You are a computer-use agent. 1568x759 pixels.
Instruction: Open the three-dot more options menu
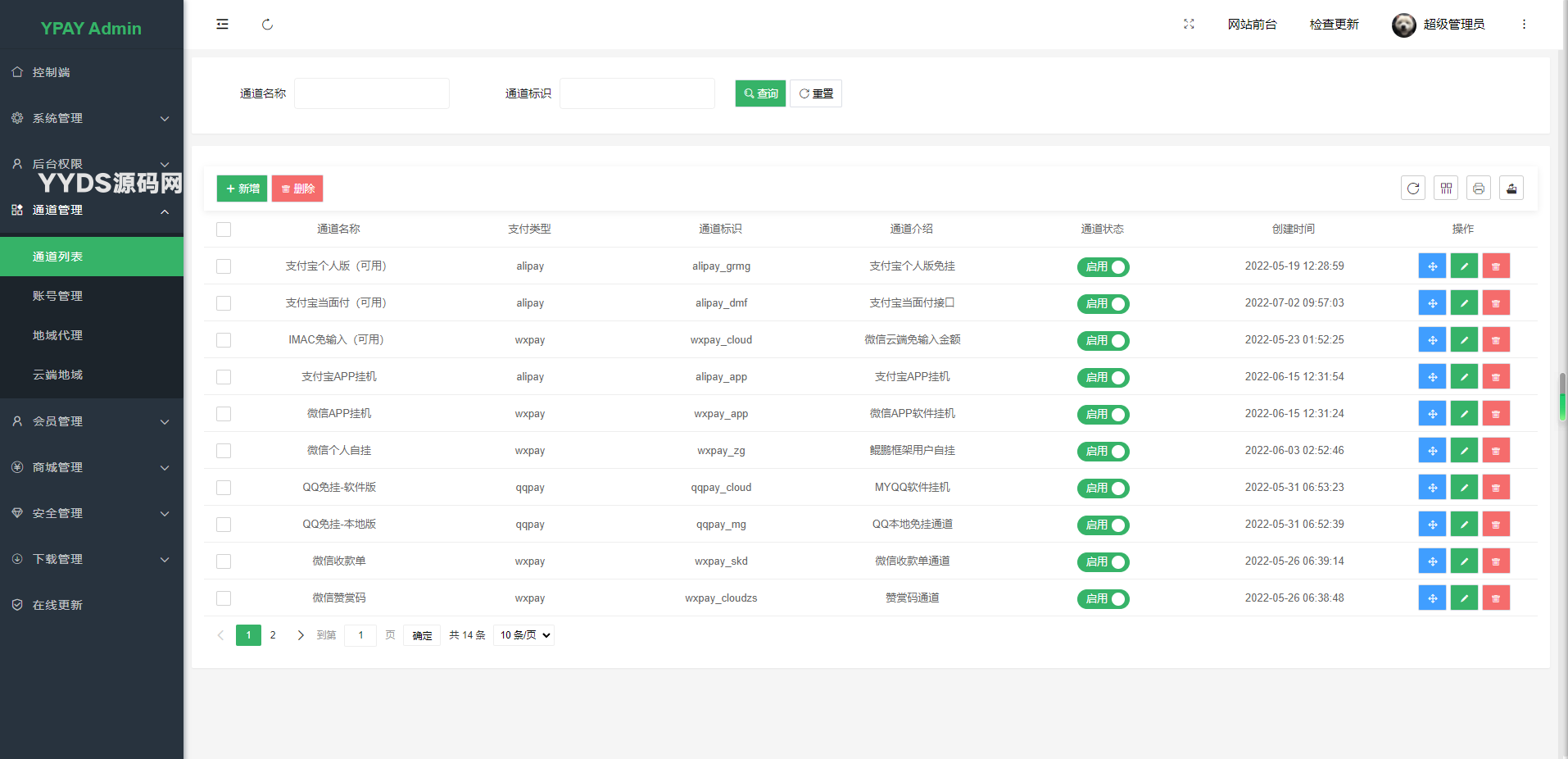1524,25
